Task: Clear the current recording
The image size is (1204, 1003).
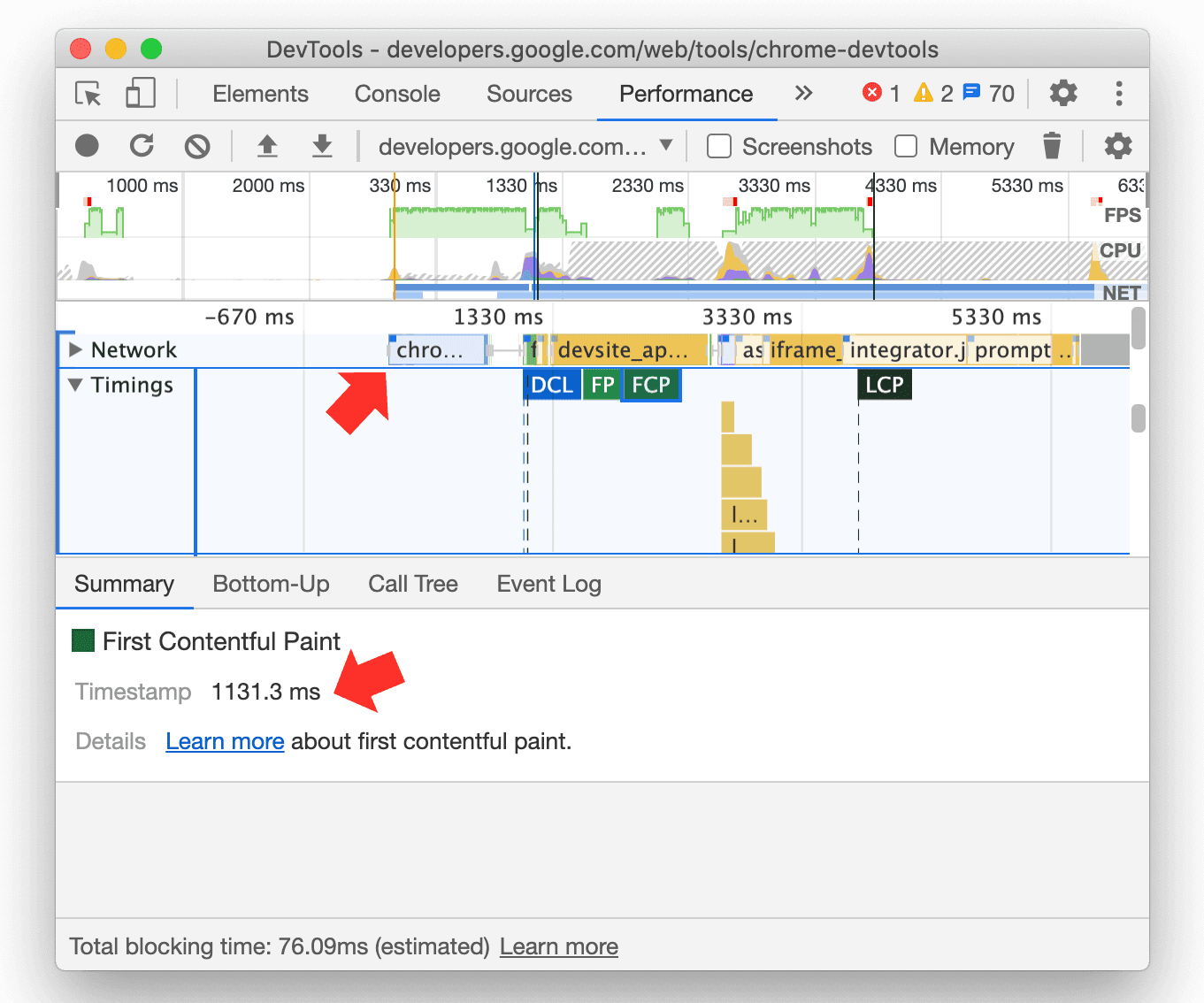Action: [x=196, y=146]
